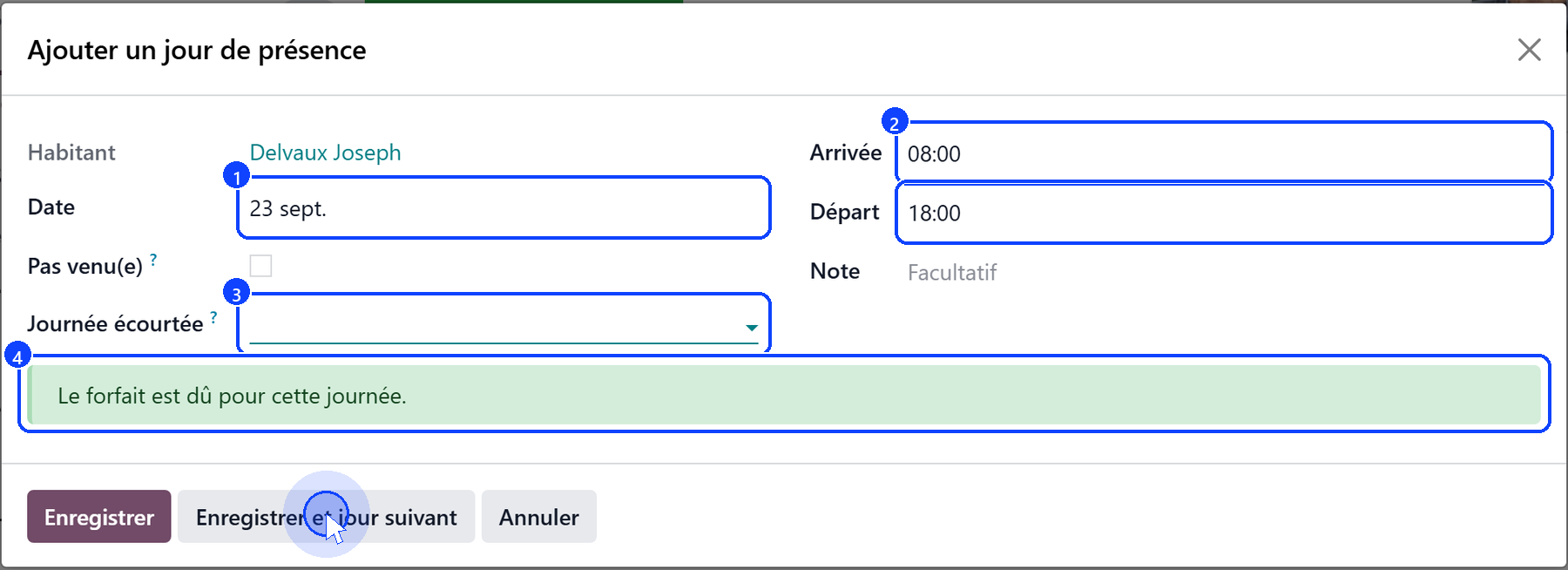Expand the Journée écourtée dropdown arrow
The image size is (1568, 570).
751,328
